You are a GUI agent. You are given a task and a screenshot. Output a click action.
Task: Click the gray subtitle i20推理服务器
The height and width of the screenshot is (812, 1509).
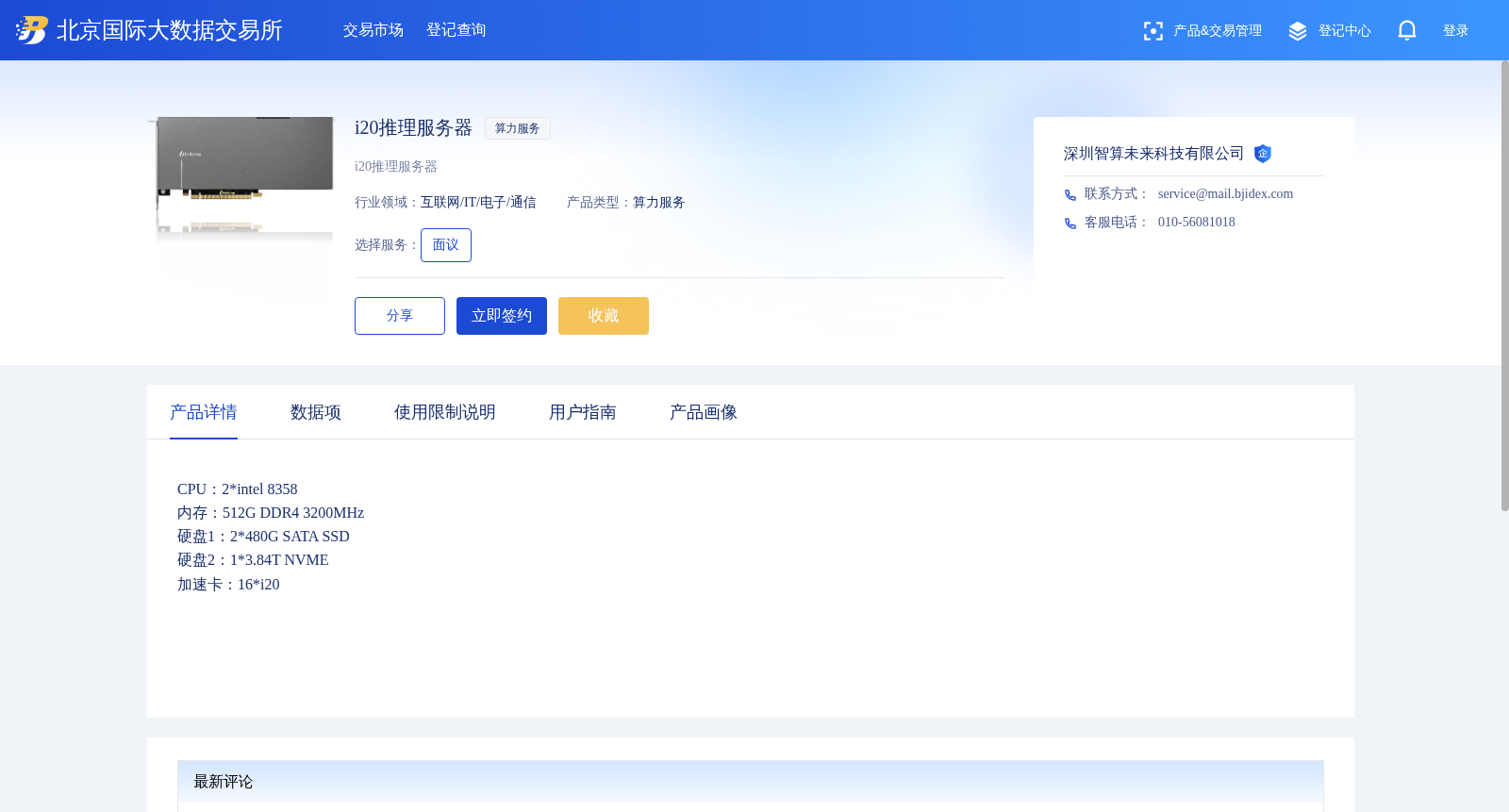(x=396, y=167)
